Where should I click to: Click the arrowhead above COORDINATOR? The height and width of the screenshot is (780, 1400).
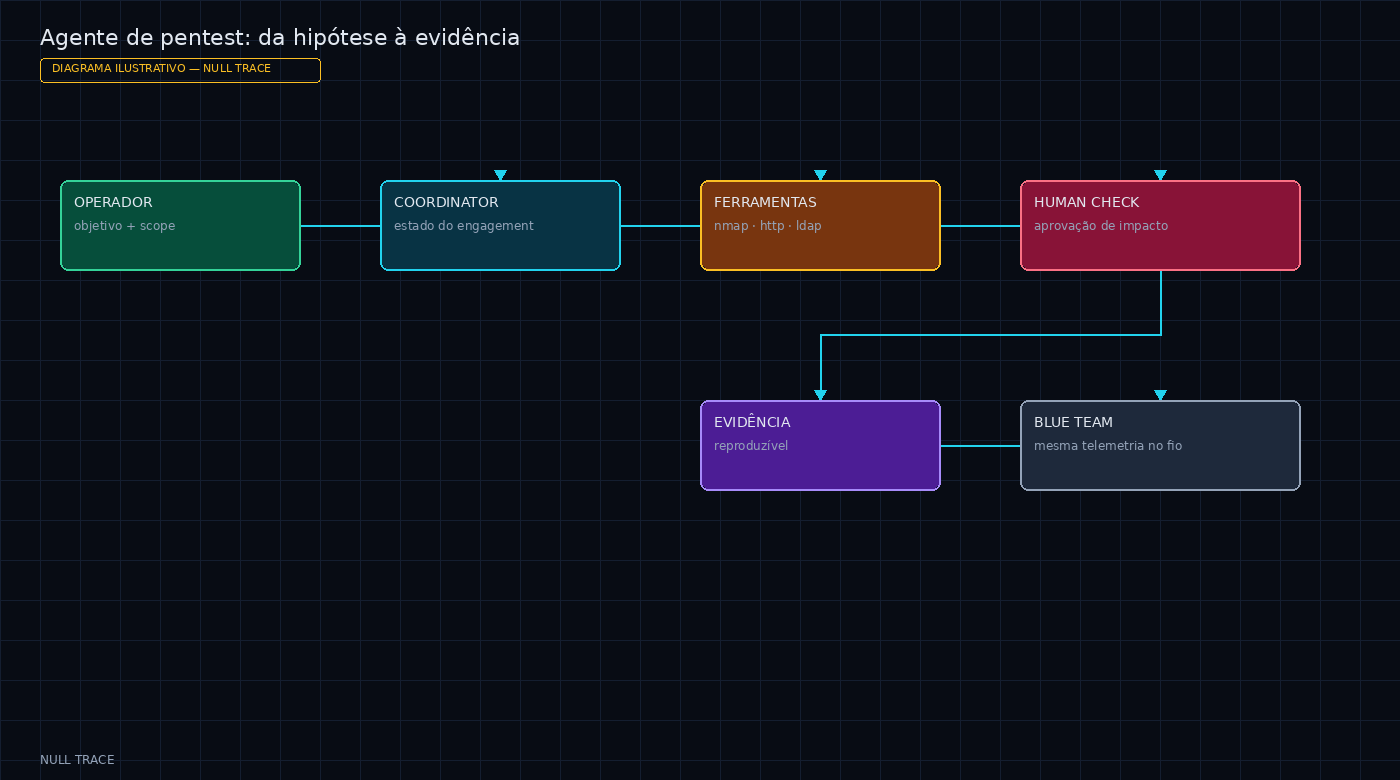coord(500,175)
